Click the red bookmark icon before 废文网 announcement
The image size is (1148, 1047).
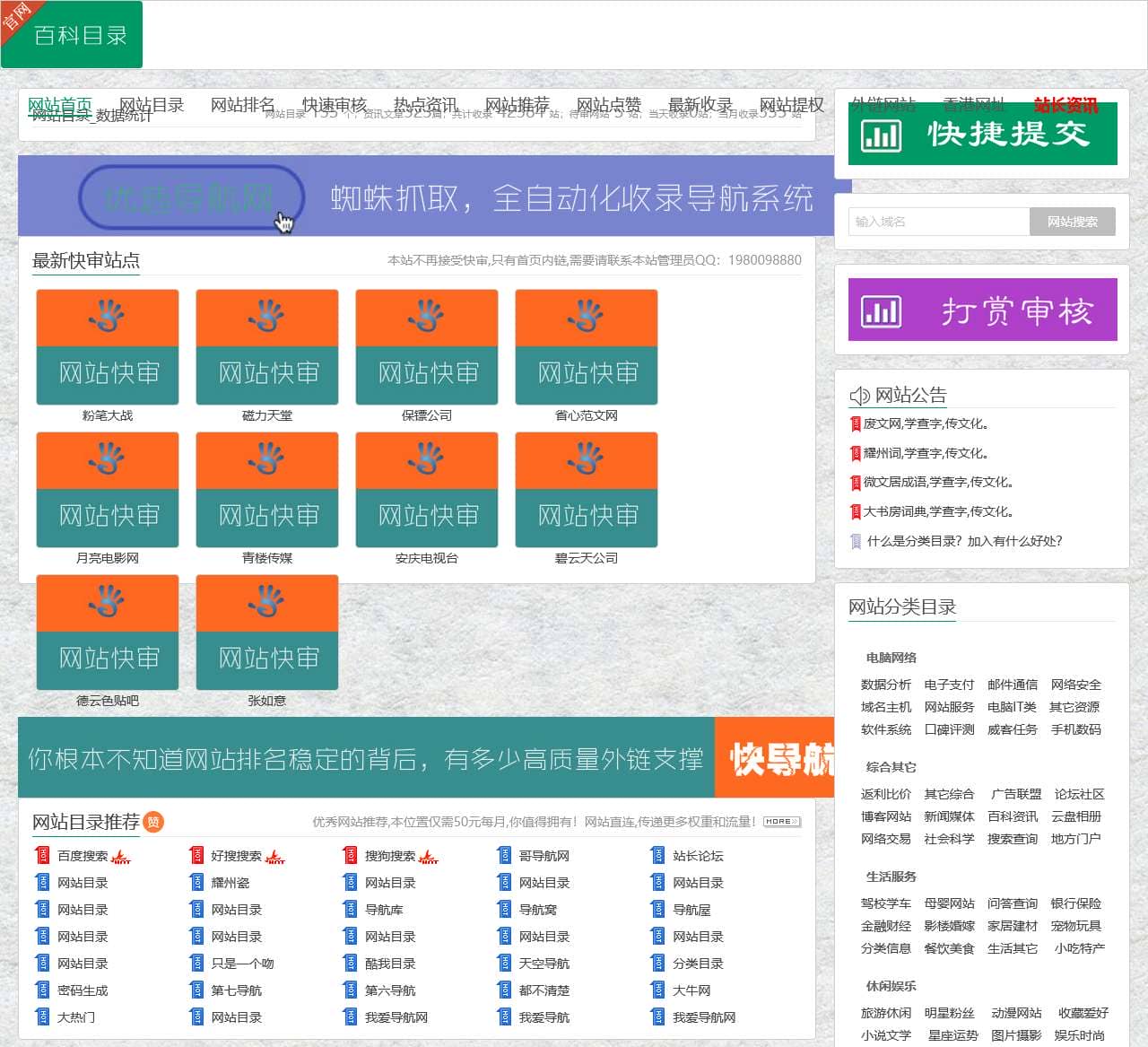point(855,424)
